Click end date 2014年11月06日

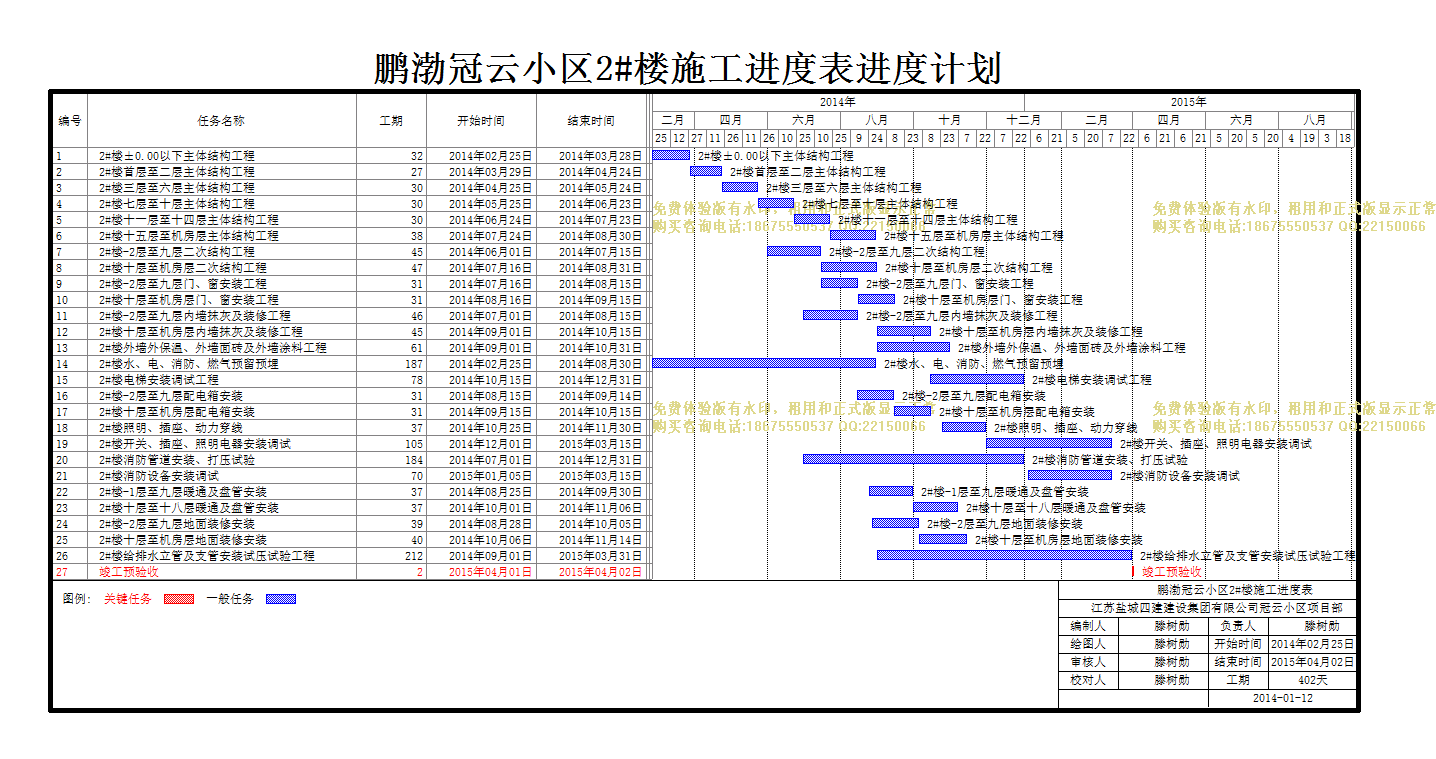[x=600, y=508]
